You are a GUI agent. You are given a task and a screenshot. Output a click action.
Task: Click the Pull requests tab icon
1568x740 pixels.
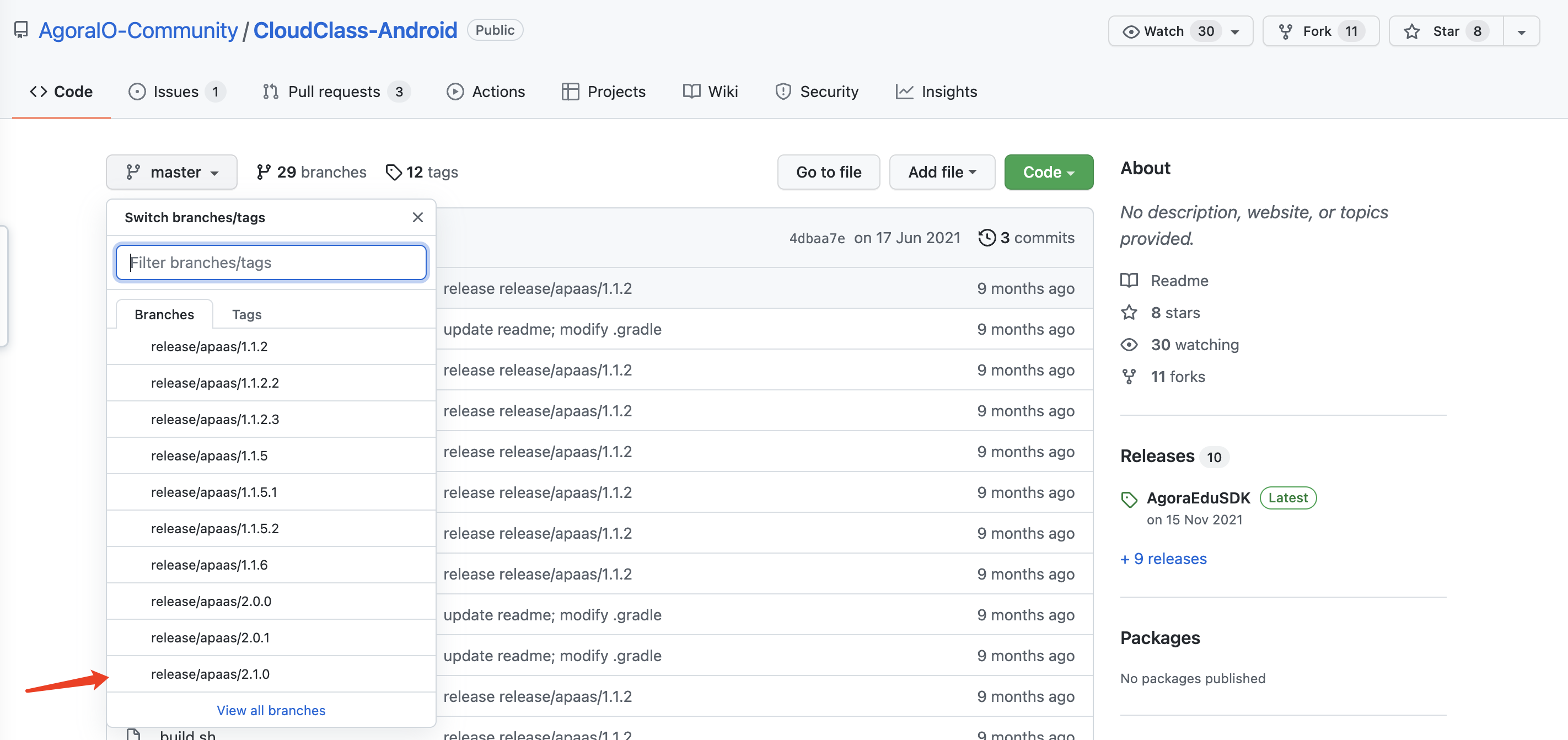tap(270, 92)
